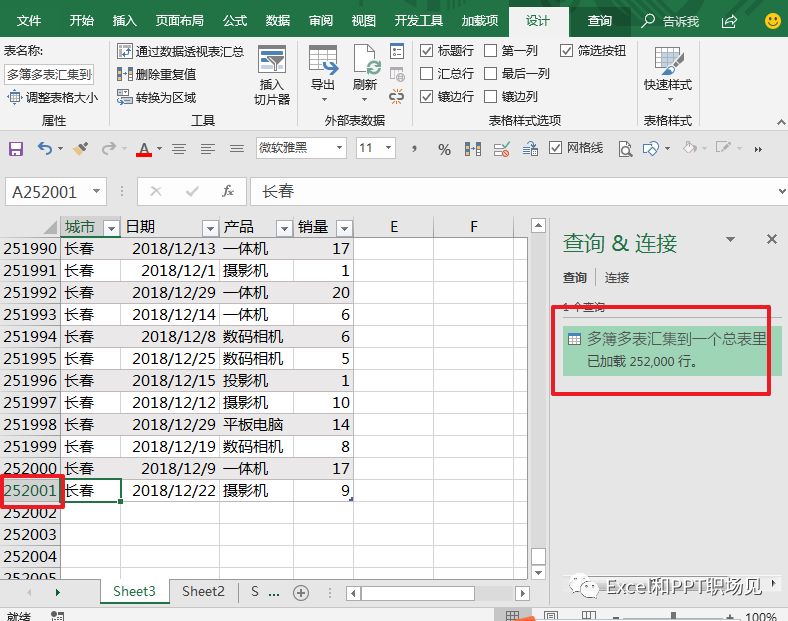Click the insert function fx icon
The height and width of the screenshot is (621, 788).
coord(228,191)
